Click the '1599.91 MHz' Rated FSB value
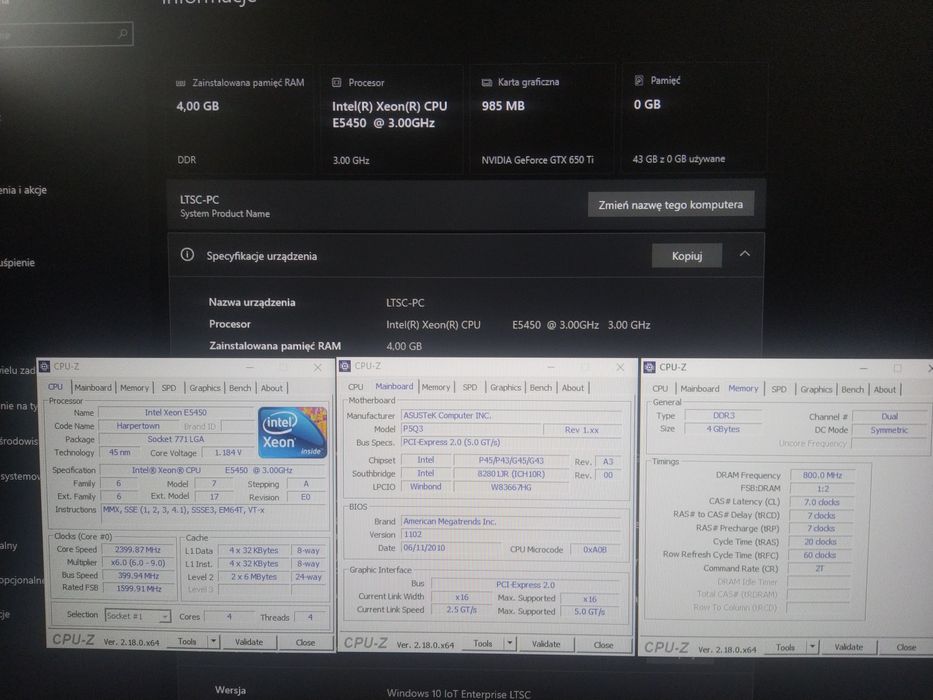Image resolution: width=933 pixels, height=700 pixels. (x=137, y=588)
